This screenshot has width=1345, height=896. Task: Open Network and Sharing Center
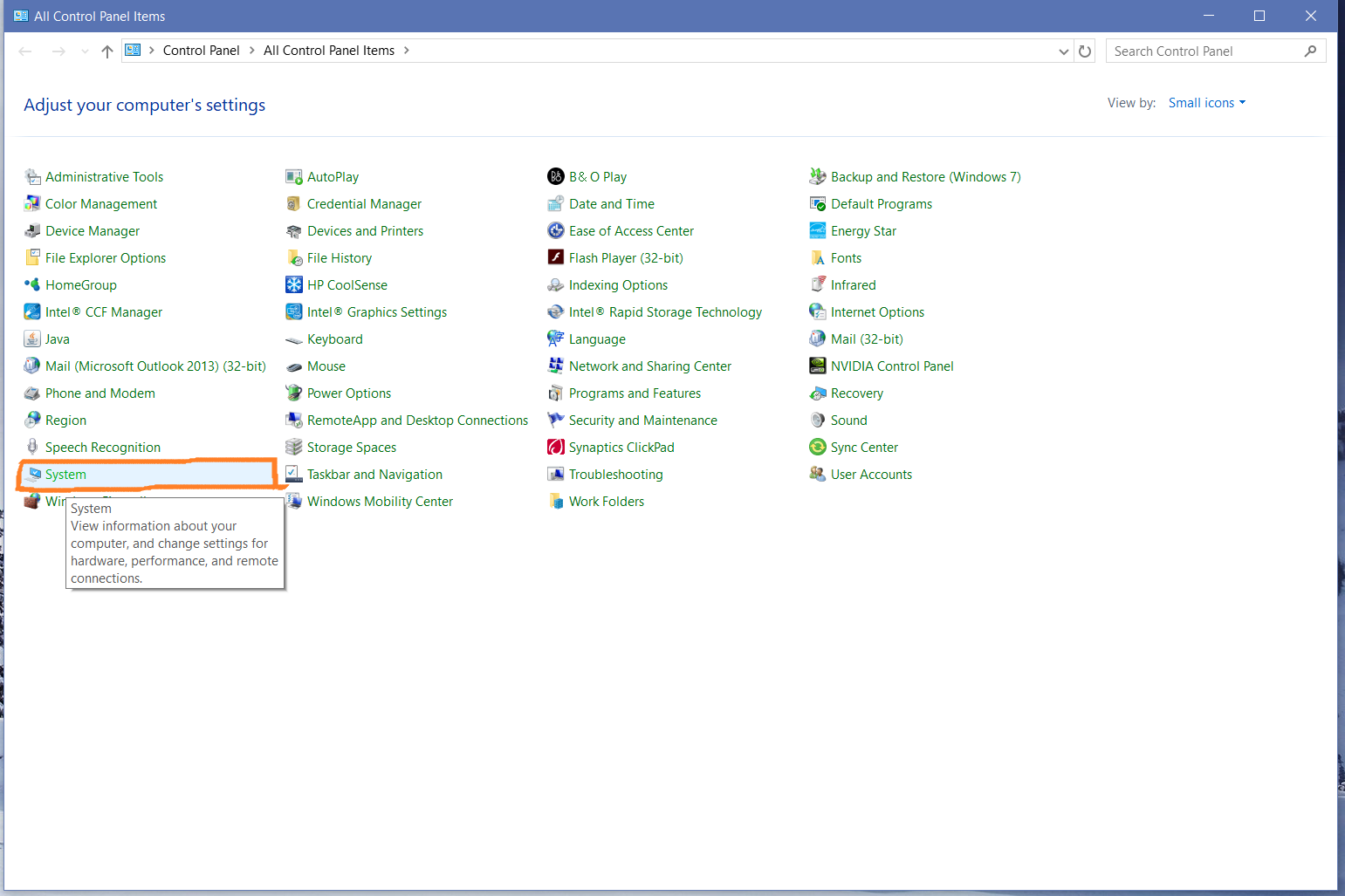[x=650, y=366]
